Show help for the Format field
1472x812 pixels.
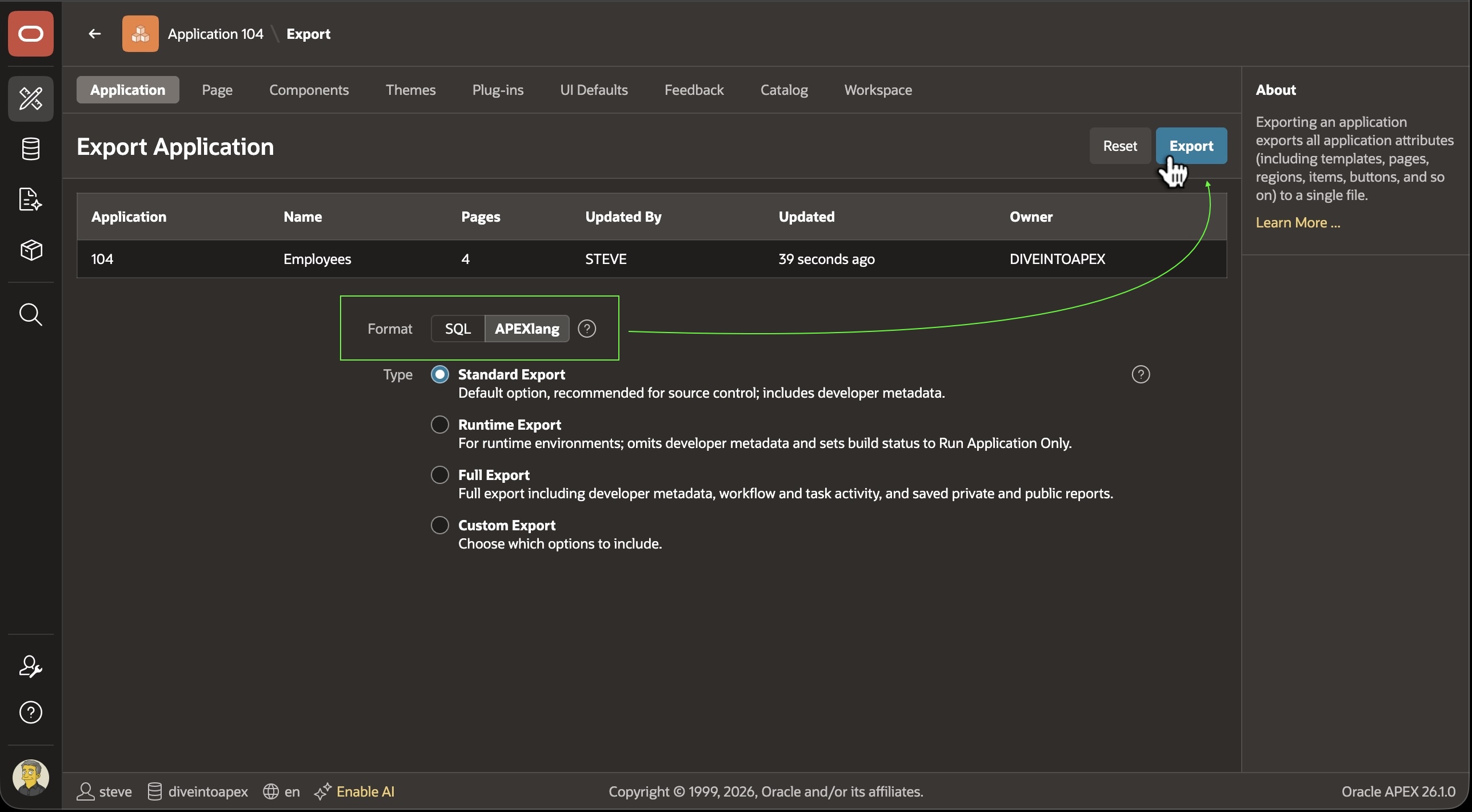pyautogui.click(x=587, y=329)
